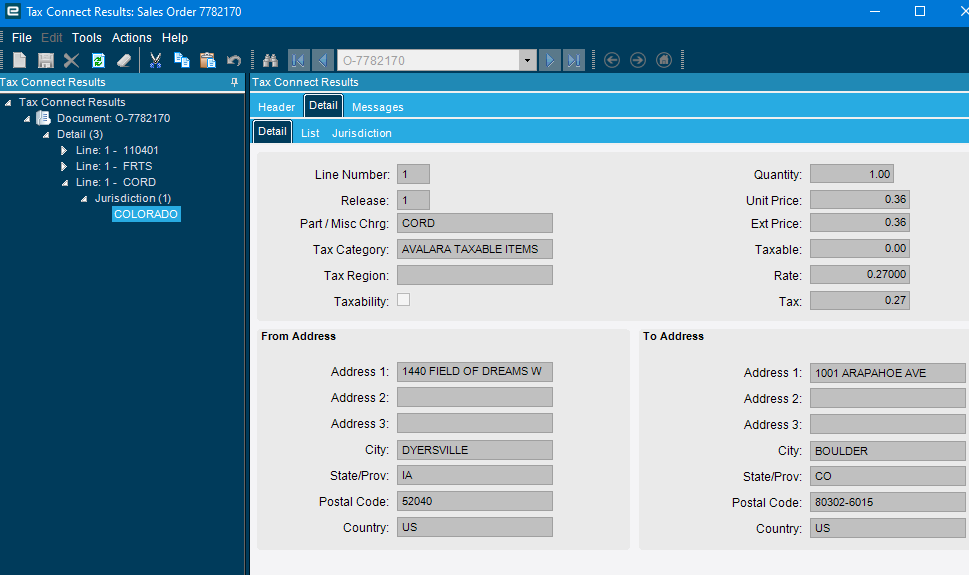Screen dimensions: 969x575
Task: Select the inner Detail sub-tab
Action: pos(273,132)
